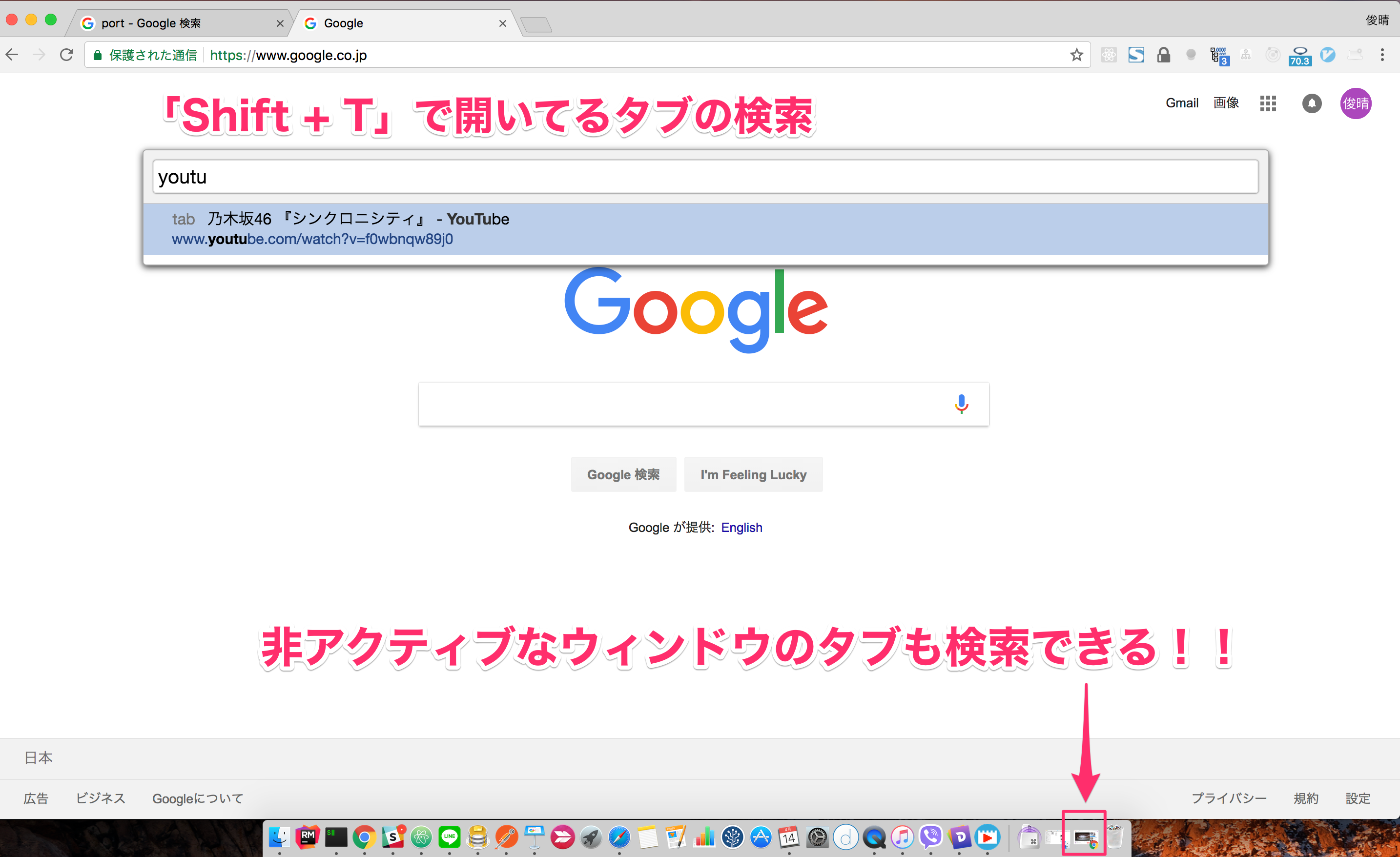Click the bookmark star icon in address bar
The width and height of the screenshot is (1400, 857).
(1076, 55)
